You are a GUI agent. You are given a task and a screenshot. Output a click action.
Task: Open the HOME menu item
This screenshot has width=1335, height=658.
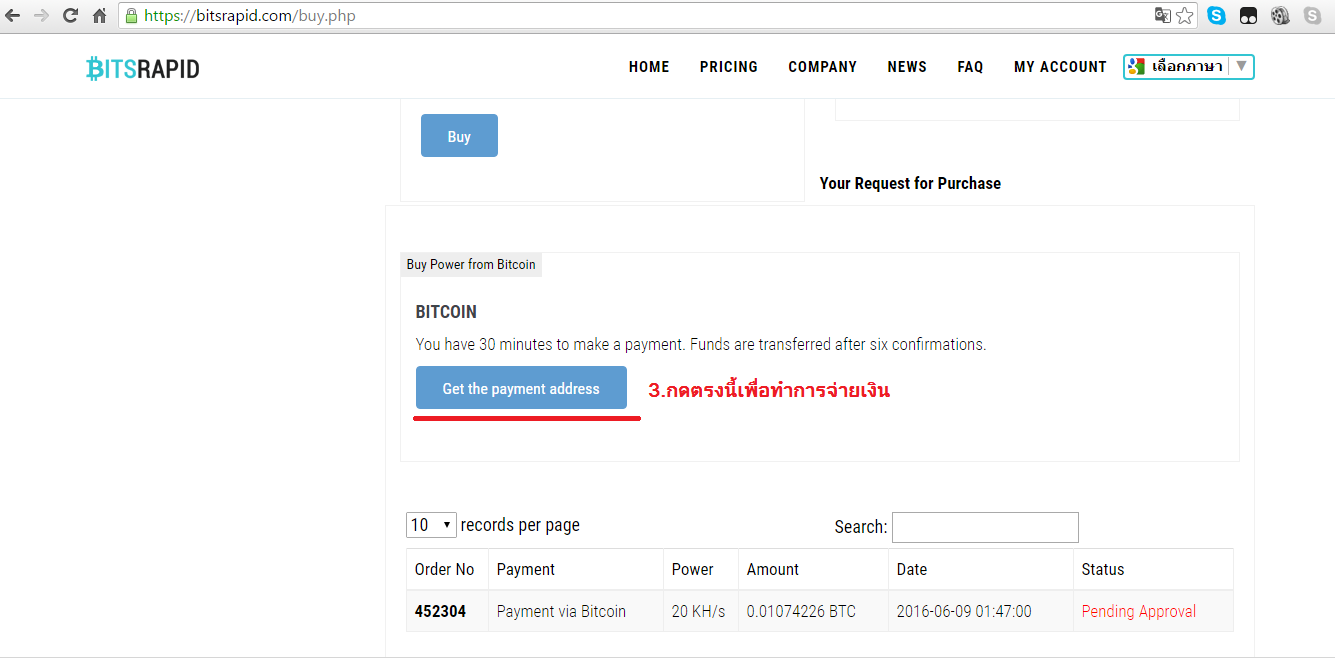649,67
